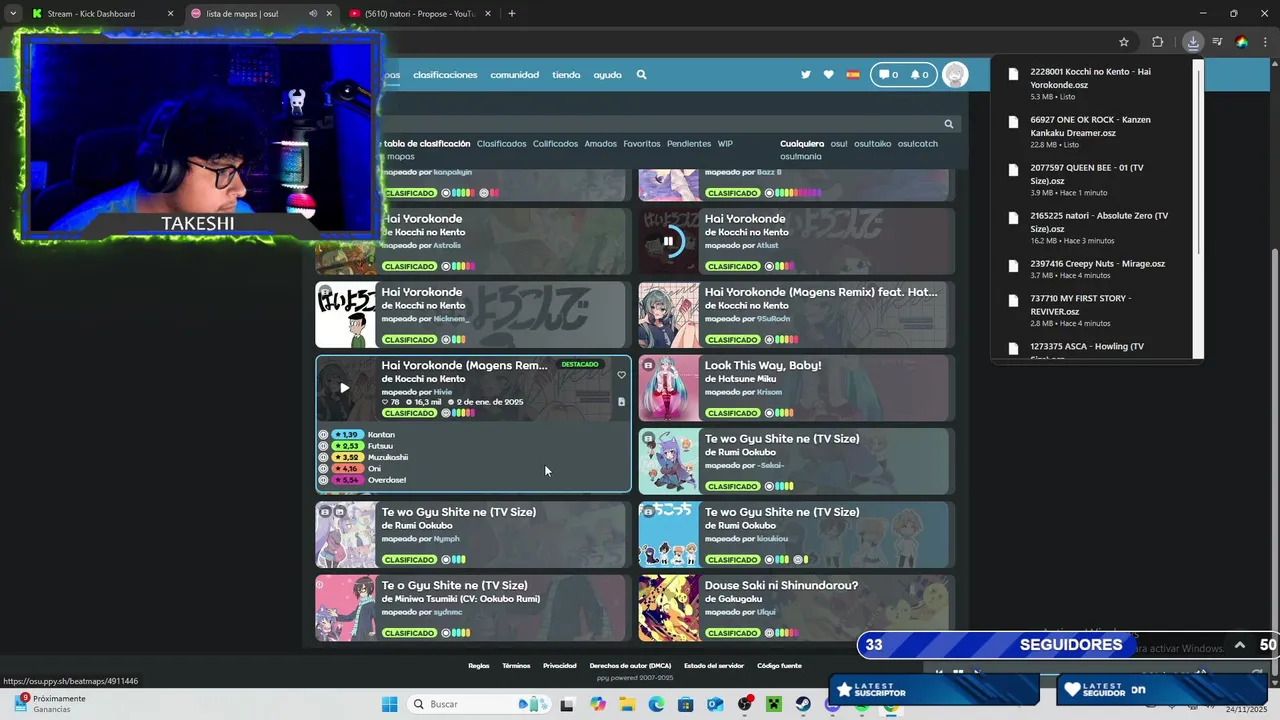
Task: Bookmark this page with the star icon
Action: point(1124,42)
